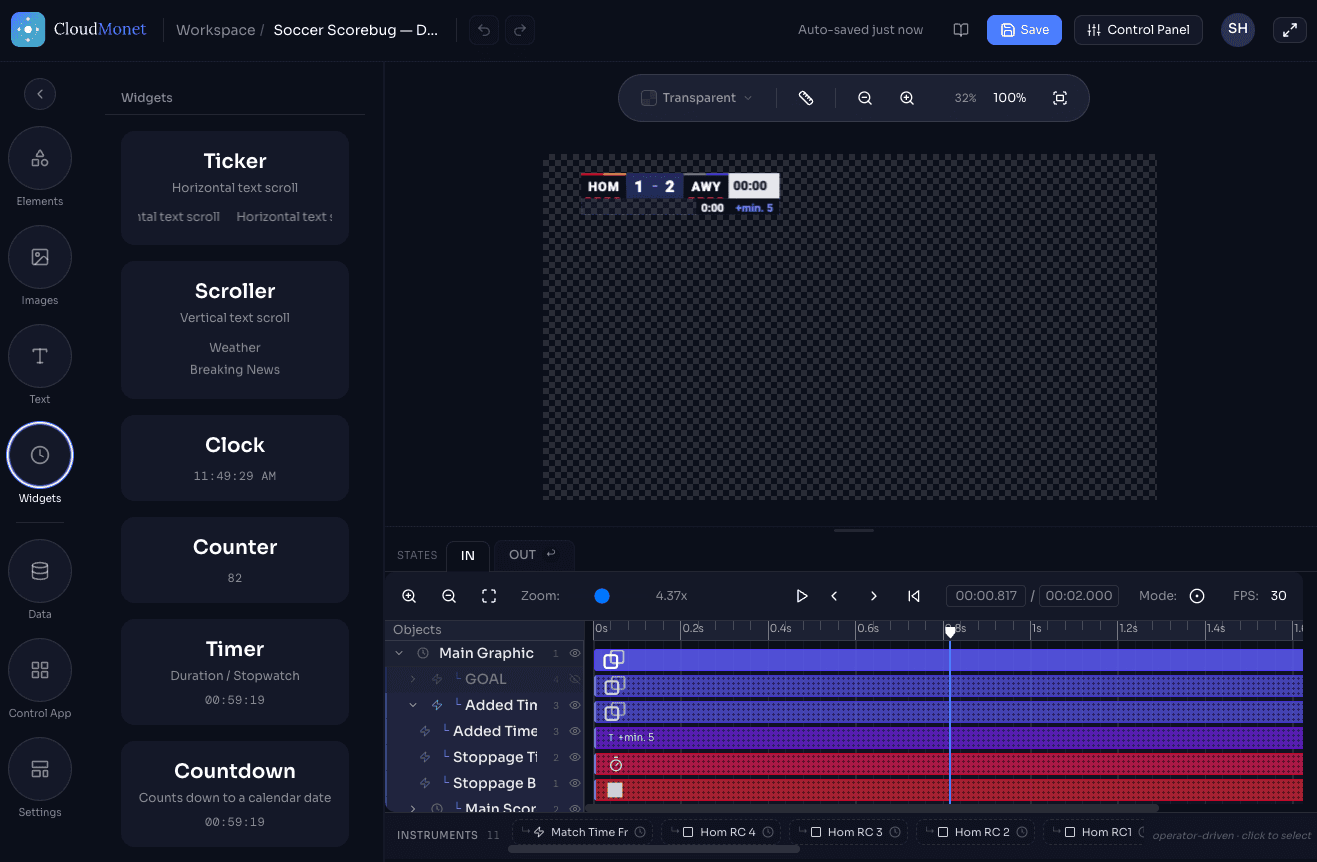
Task: Zoom in the timeline
Action: [x=409, y=596]
